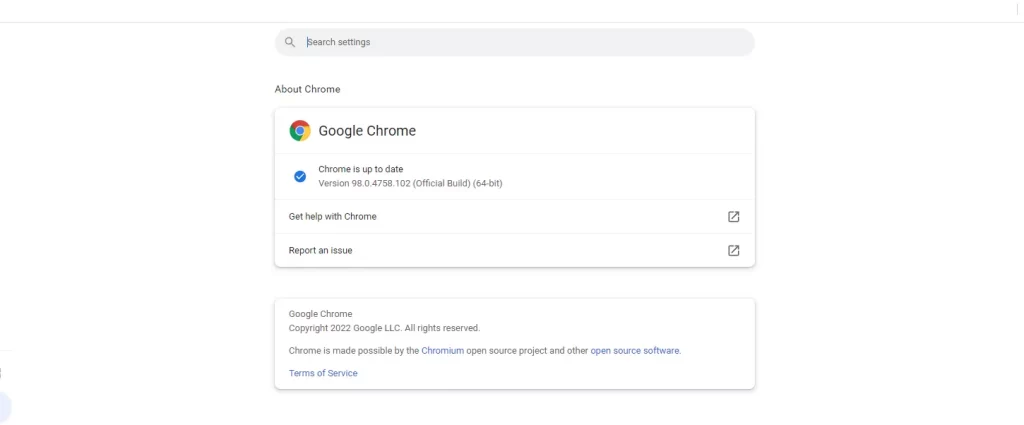Click the Google Chrome logo icon

coord(300,131)
